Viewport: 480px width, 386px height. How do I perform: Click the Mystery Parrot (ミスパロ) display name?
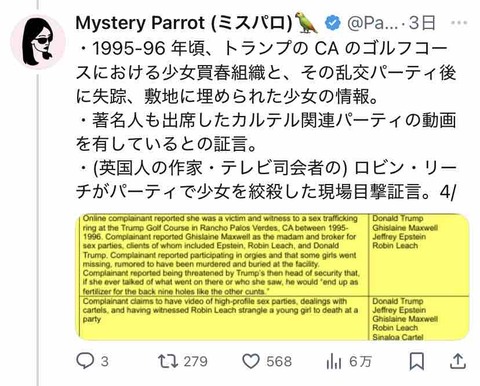pos(184,23)
